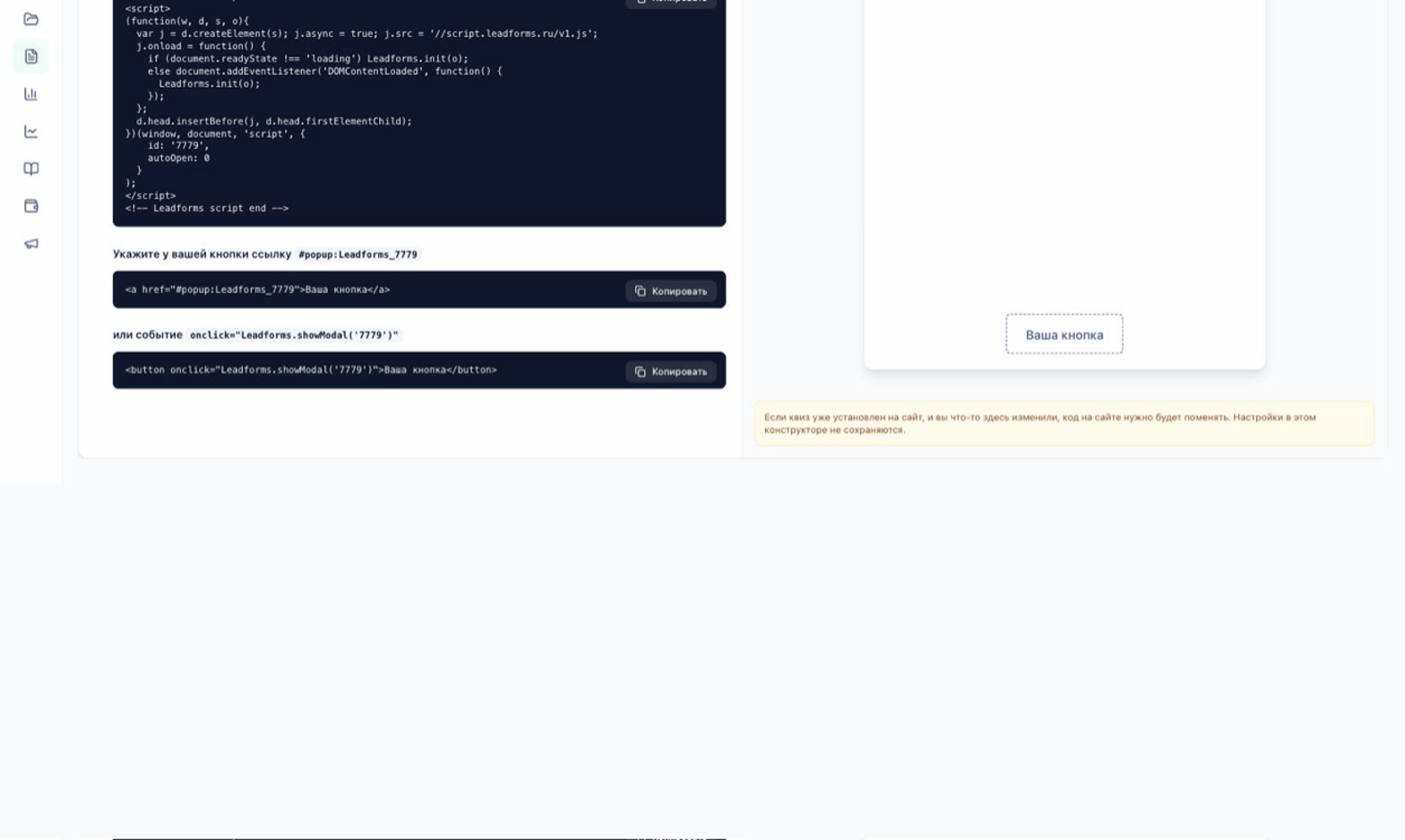Click 'Укажите у вашей кнопки ссылку' label
Image resolution: width=1405 pixels, height=840 pixels.
click(x=202, y=254)
